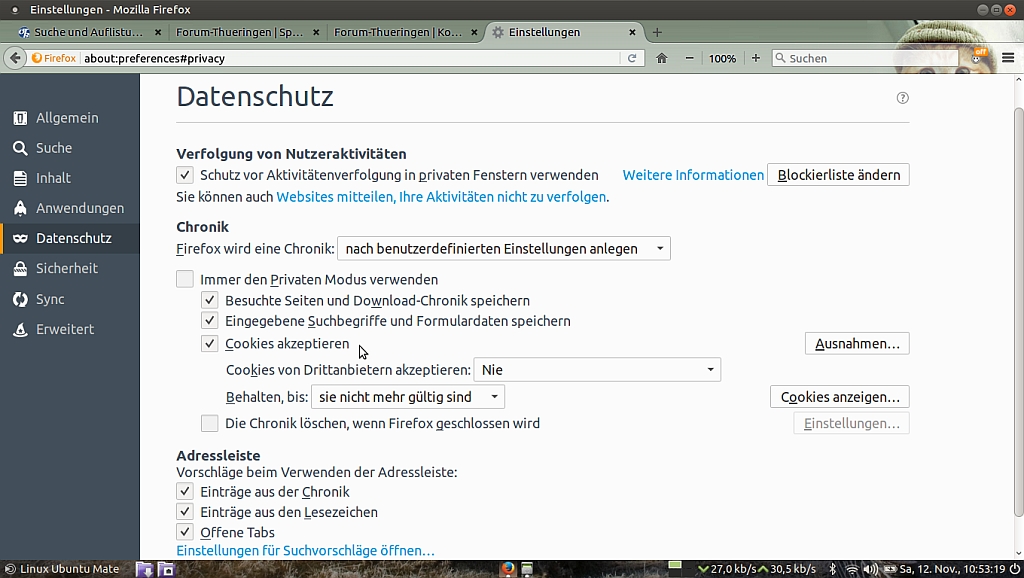Toggle the 'Cookies akzeptieren' checkbox

tap(209, 344)
